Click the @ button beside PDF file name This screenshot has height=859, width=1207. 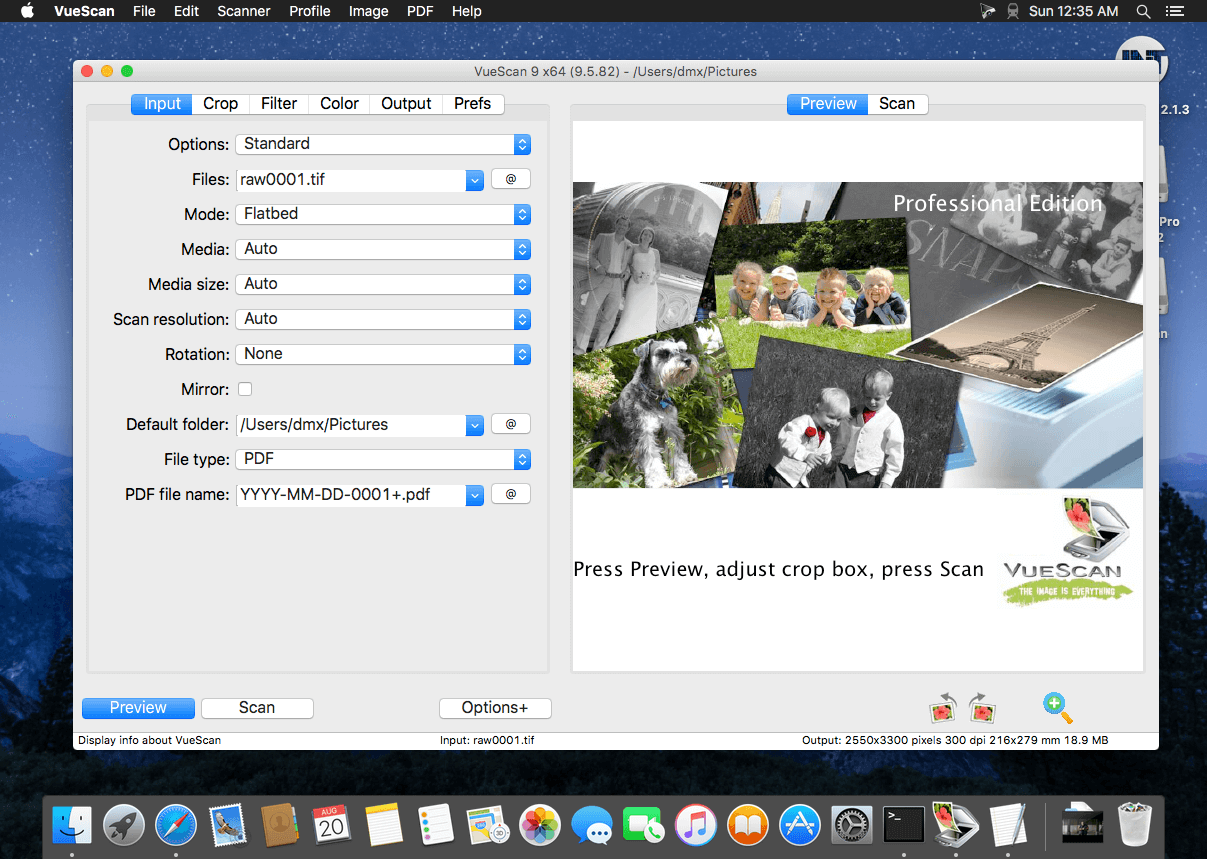tap(510, 493)
